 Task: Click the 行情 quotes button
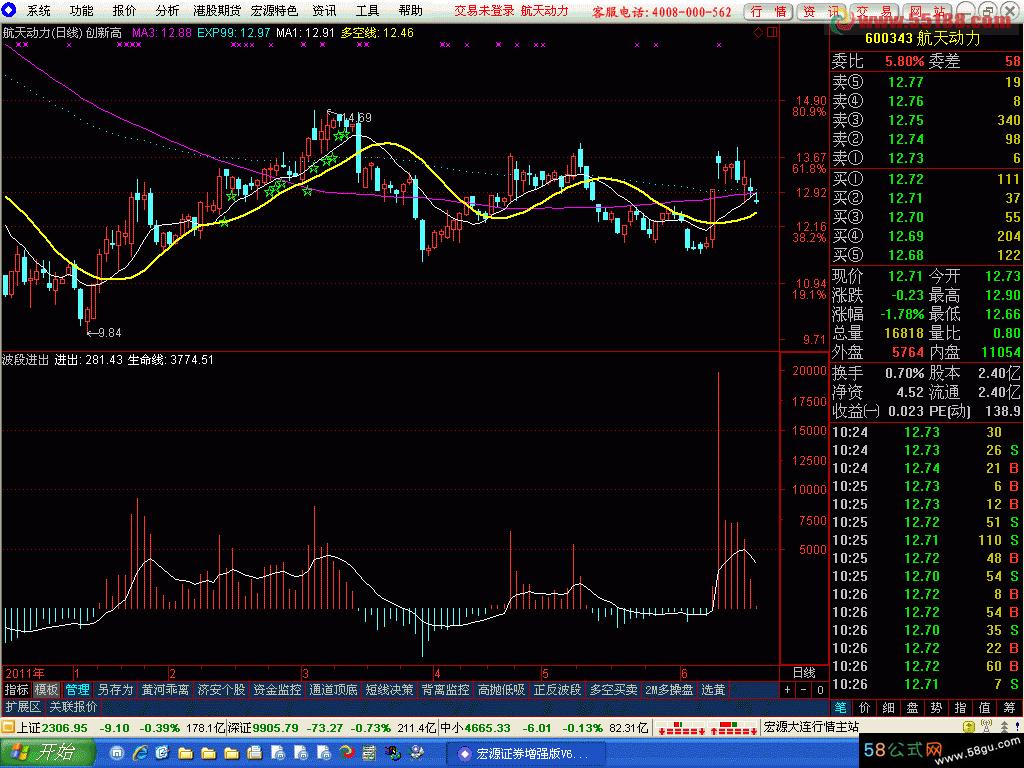768,11
